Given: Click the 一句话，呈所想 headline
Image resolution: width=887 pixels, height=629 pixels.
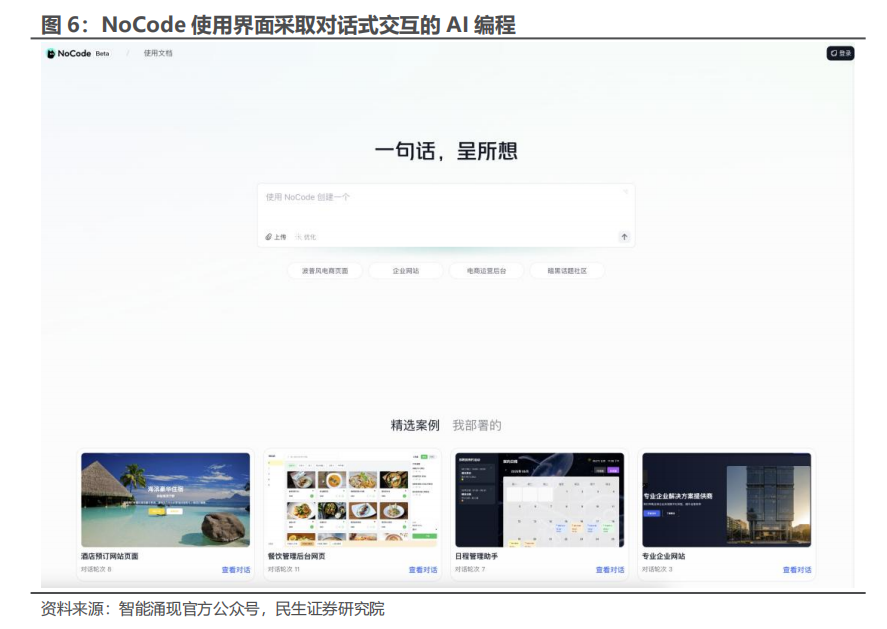Looking at the screenshot, I should 446,151.
